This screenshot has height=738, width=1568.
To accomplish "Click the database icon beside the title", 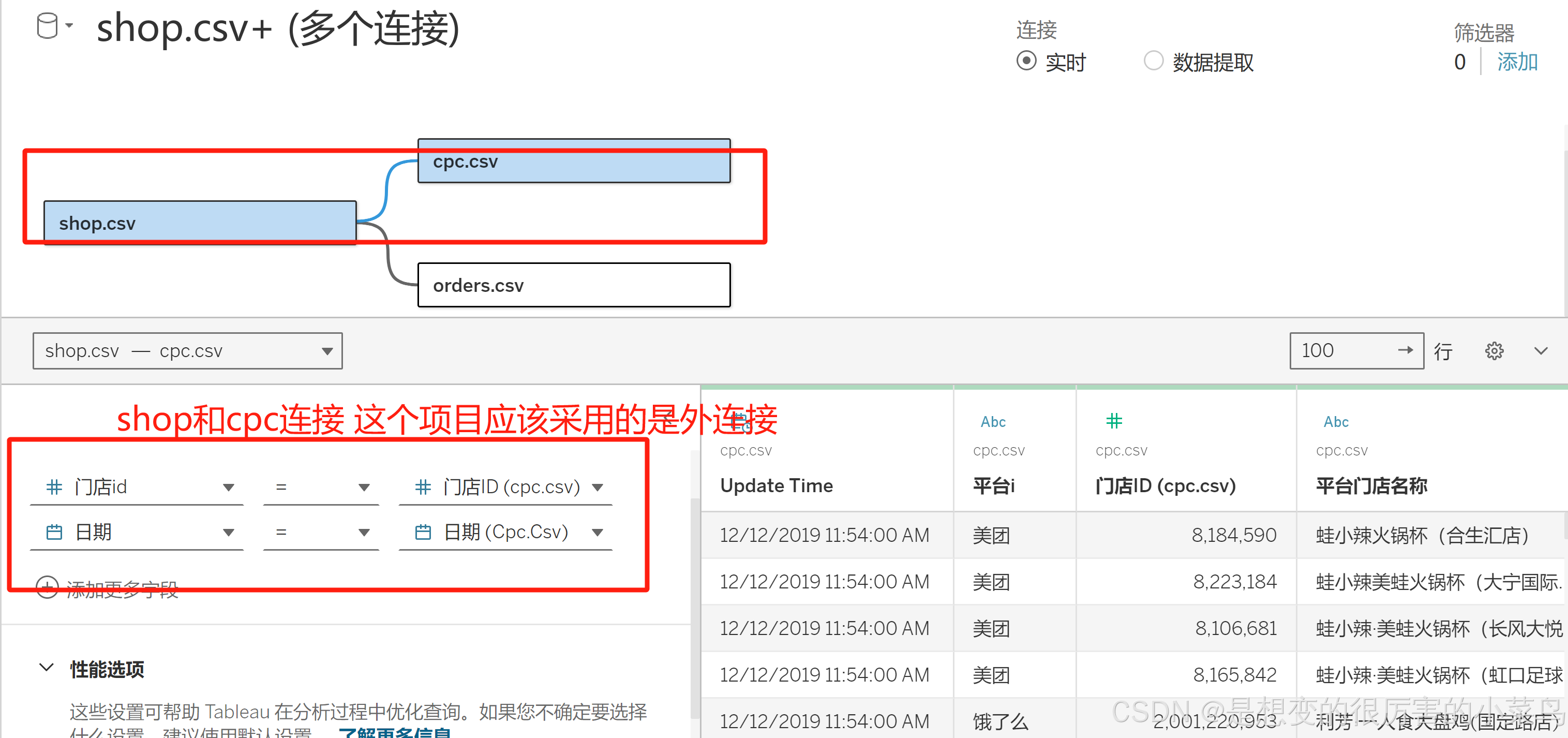I will click(x=48, y=26).
